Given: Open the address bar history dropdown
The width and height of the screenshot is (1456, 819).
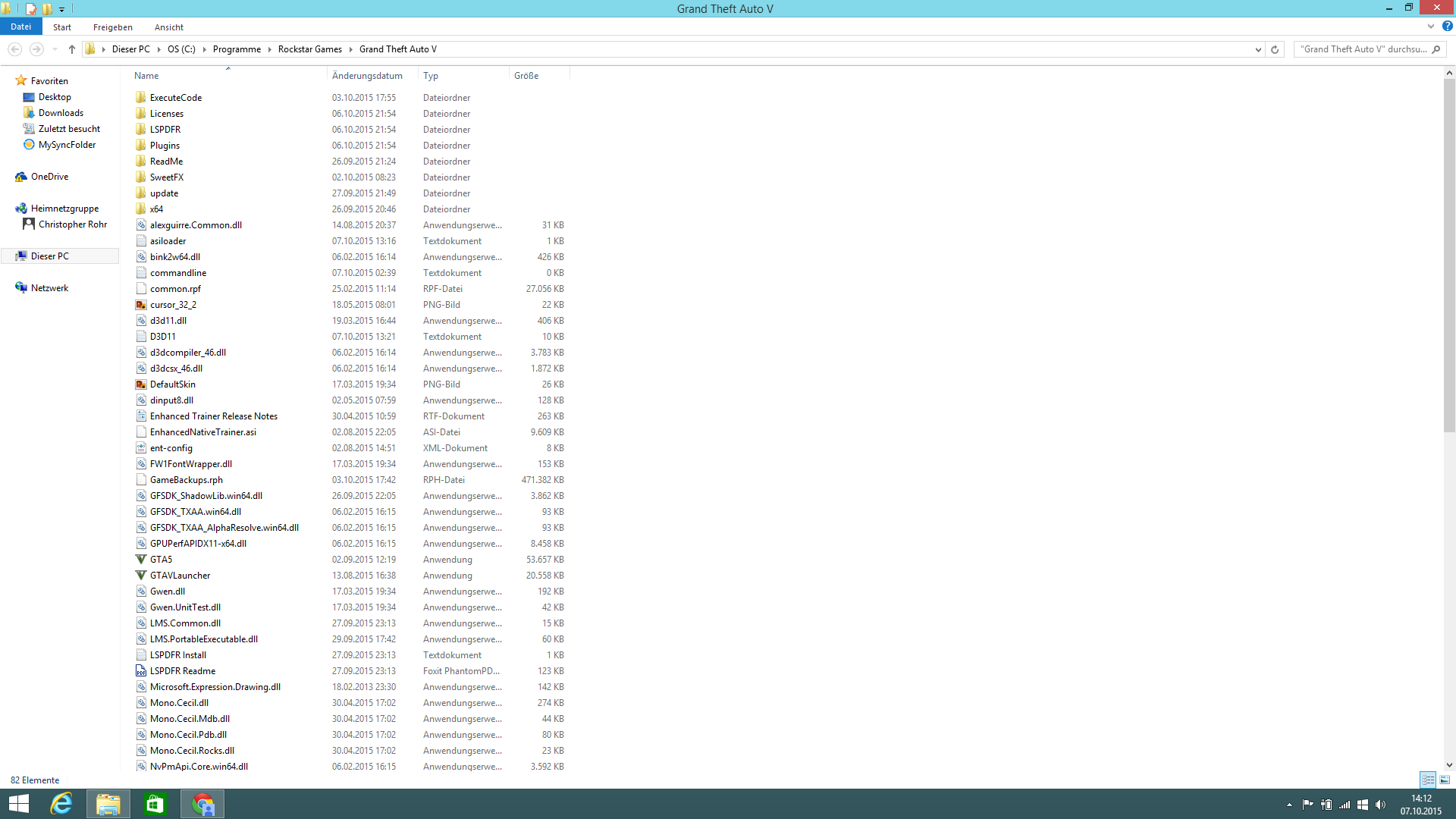Looking at the screenshot, I should point(1258,49).
